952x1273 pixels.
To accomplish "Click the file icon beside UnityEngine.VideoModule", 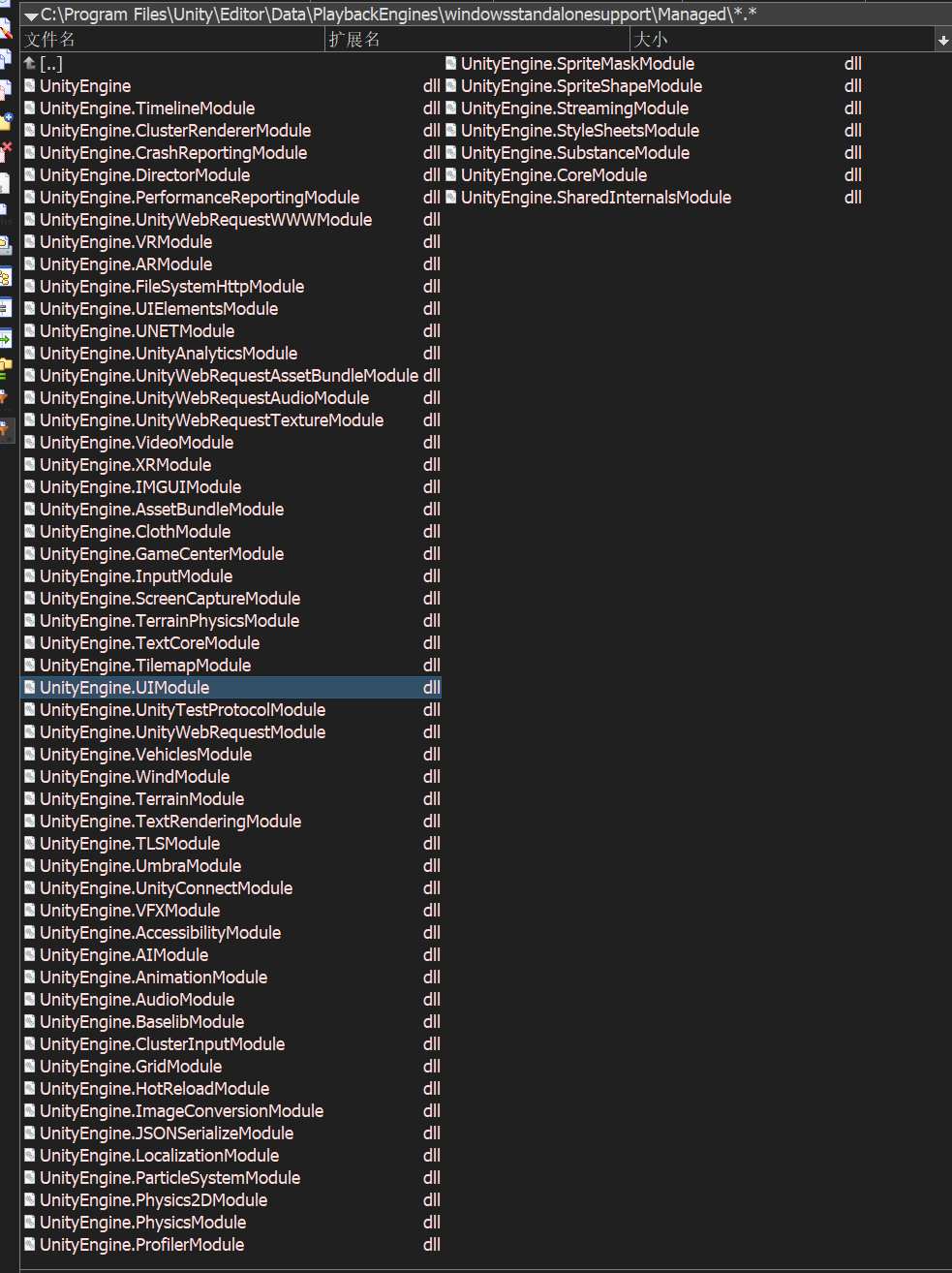I will [30, 442].
